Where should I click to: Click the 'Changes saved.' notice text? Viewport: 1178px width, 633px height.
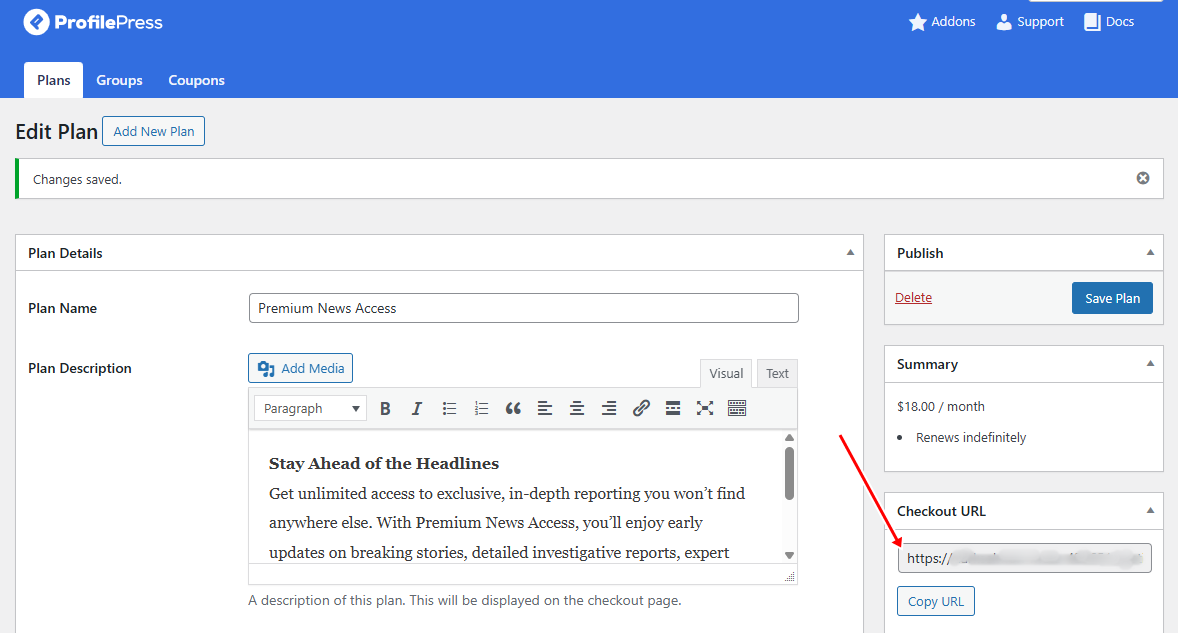(x=77, y=179)
